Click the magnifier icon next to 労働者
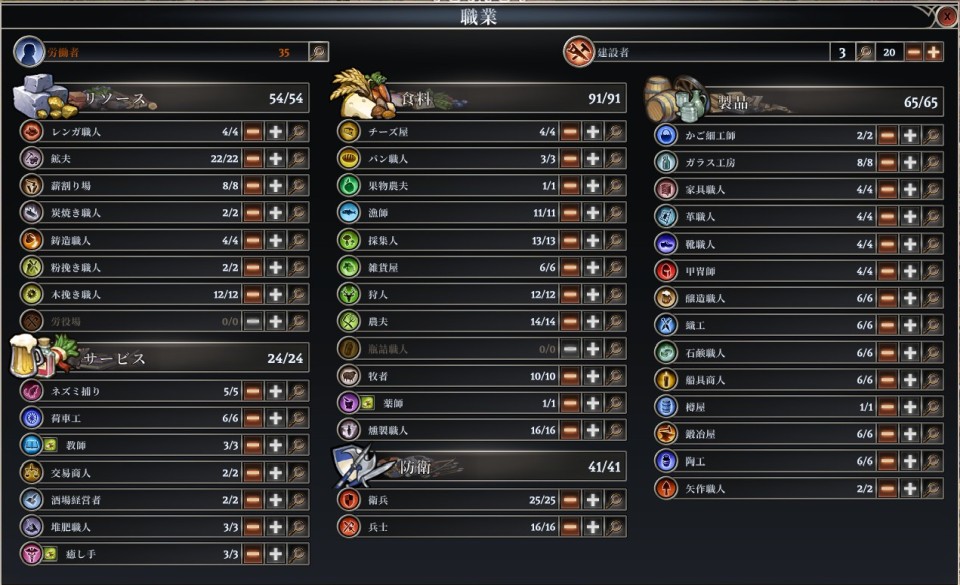The height and width of the screenshot is (585, 960). [318, 52]
